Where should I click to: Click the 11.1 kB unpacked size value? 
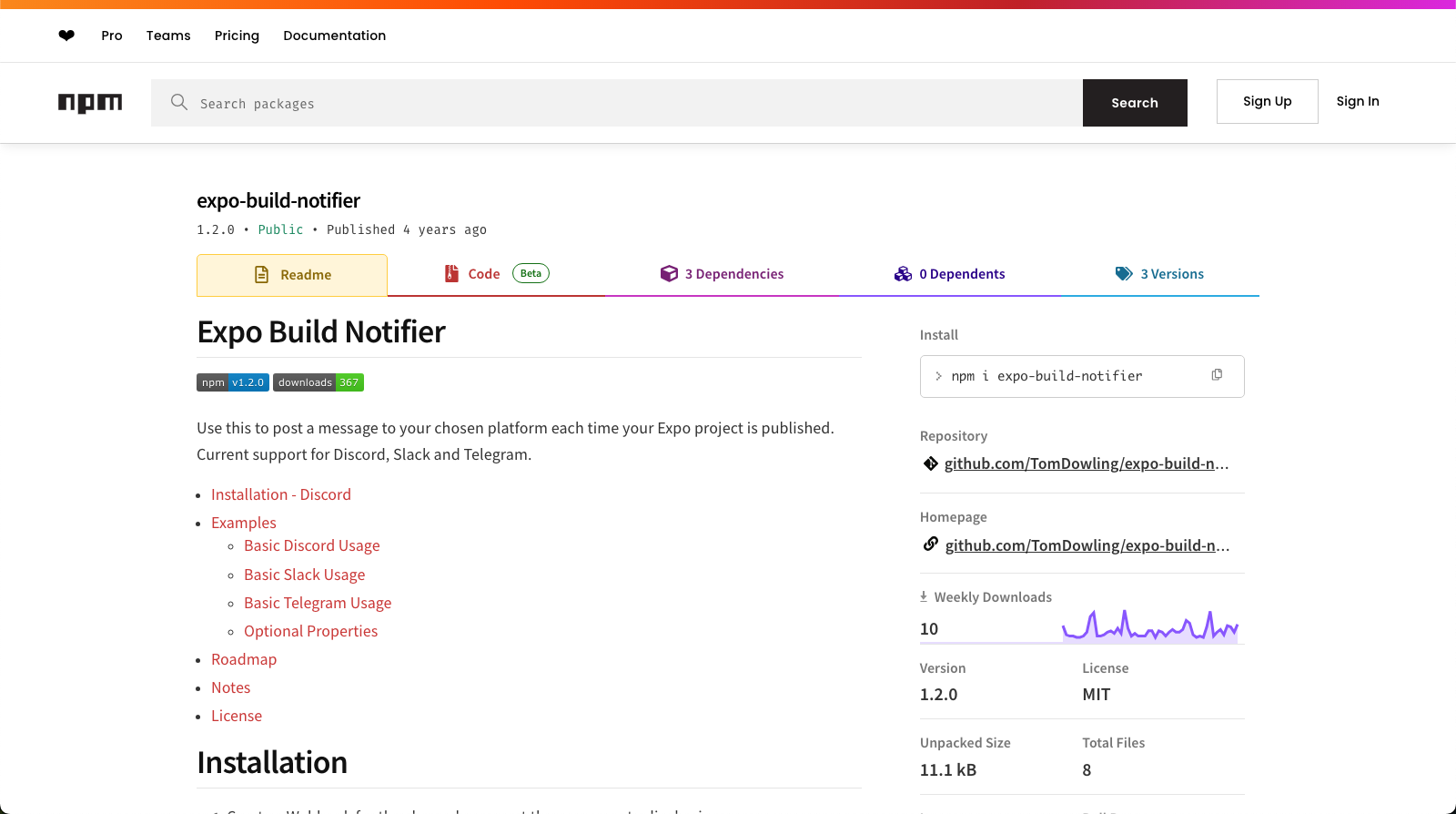[x=948, y=769]
